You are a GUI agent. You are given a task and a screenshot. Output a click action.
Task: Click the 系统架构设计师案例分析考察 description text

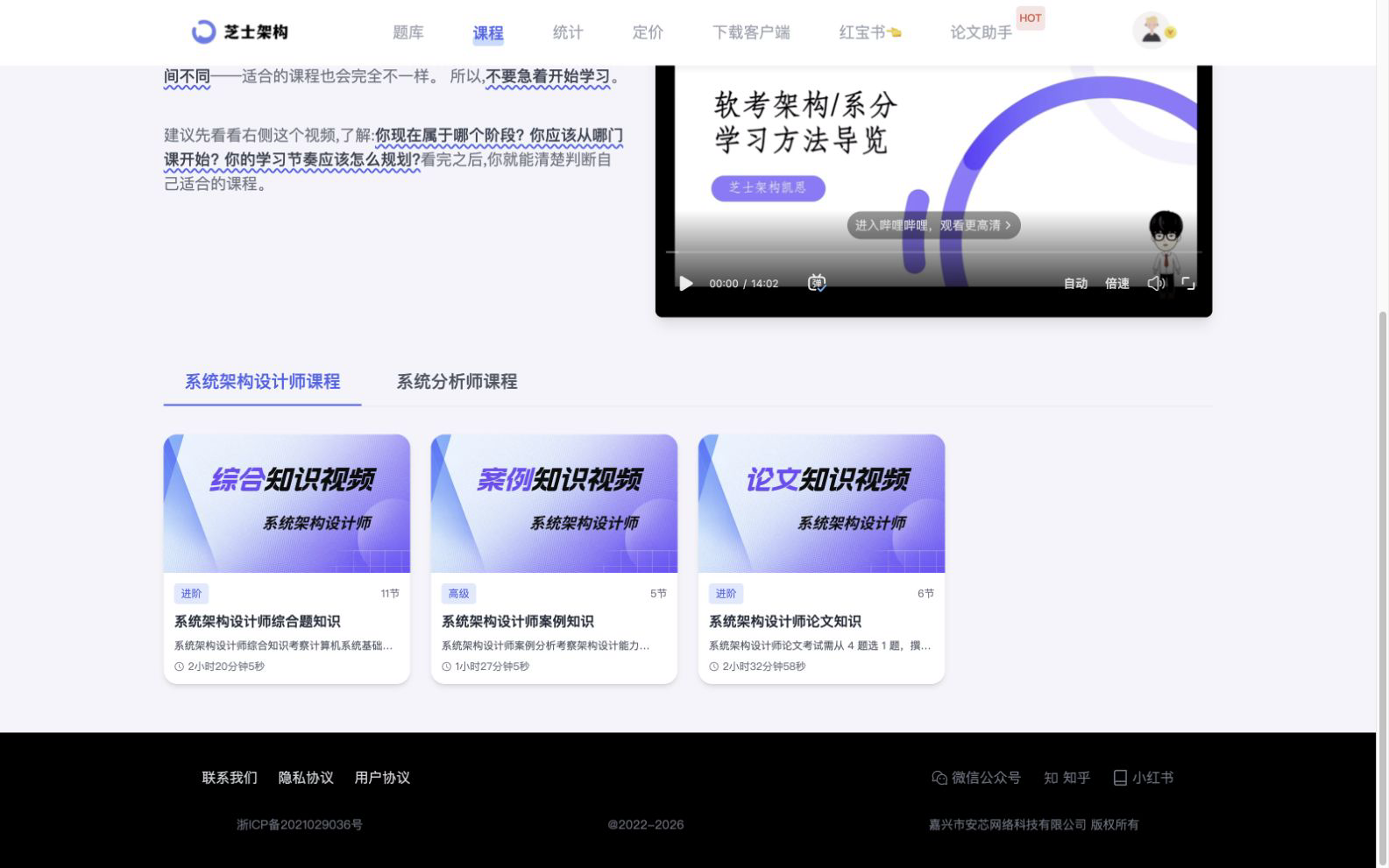pyautogui.click(x=546, y=646)
